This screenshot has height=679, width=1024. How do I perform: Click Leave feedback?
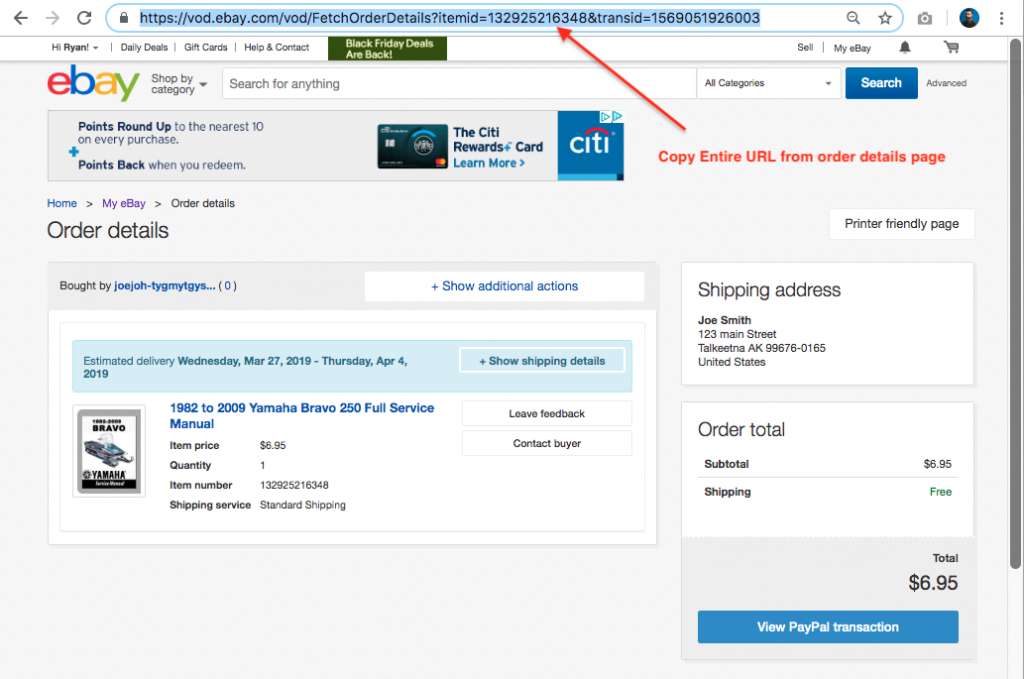(547, 413)
